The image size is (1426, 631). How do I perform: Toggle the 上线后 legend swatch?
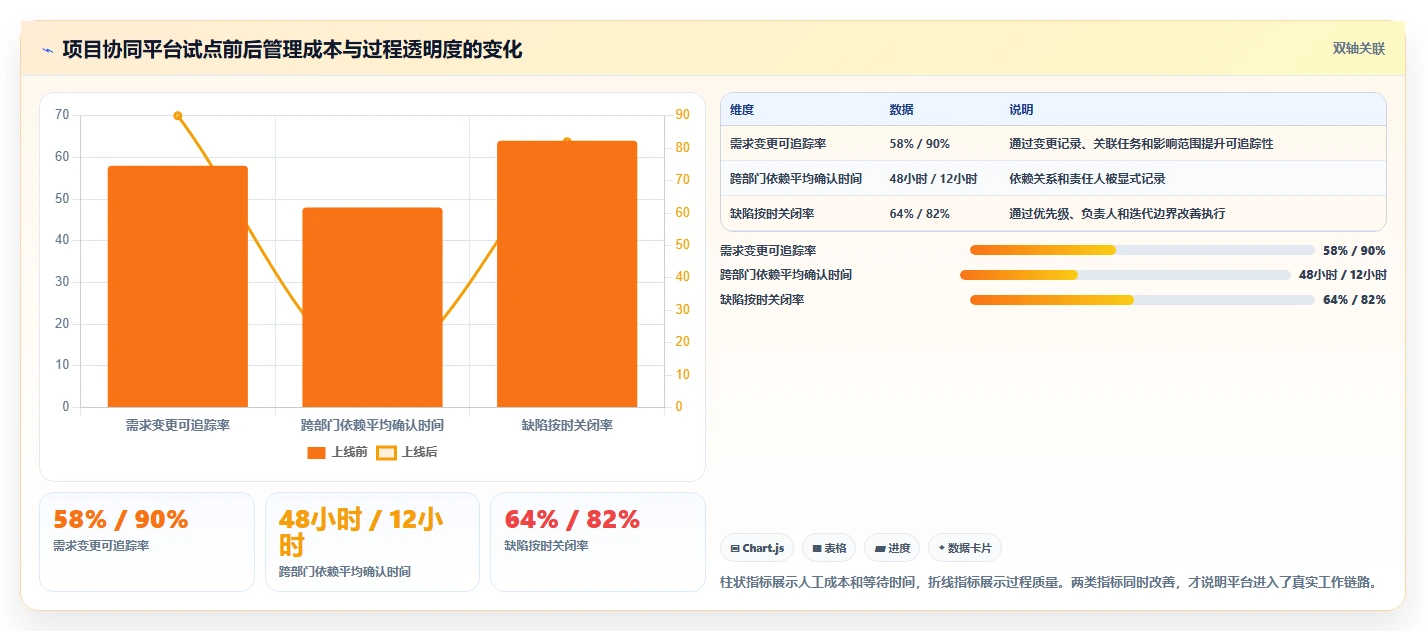click(386, 452)
